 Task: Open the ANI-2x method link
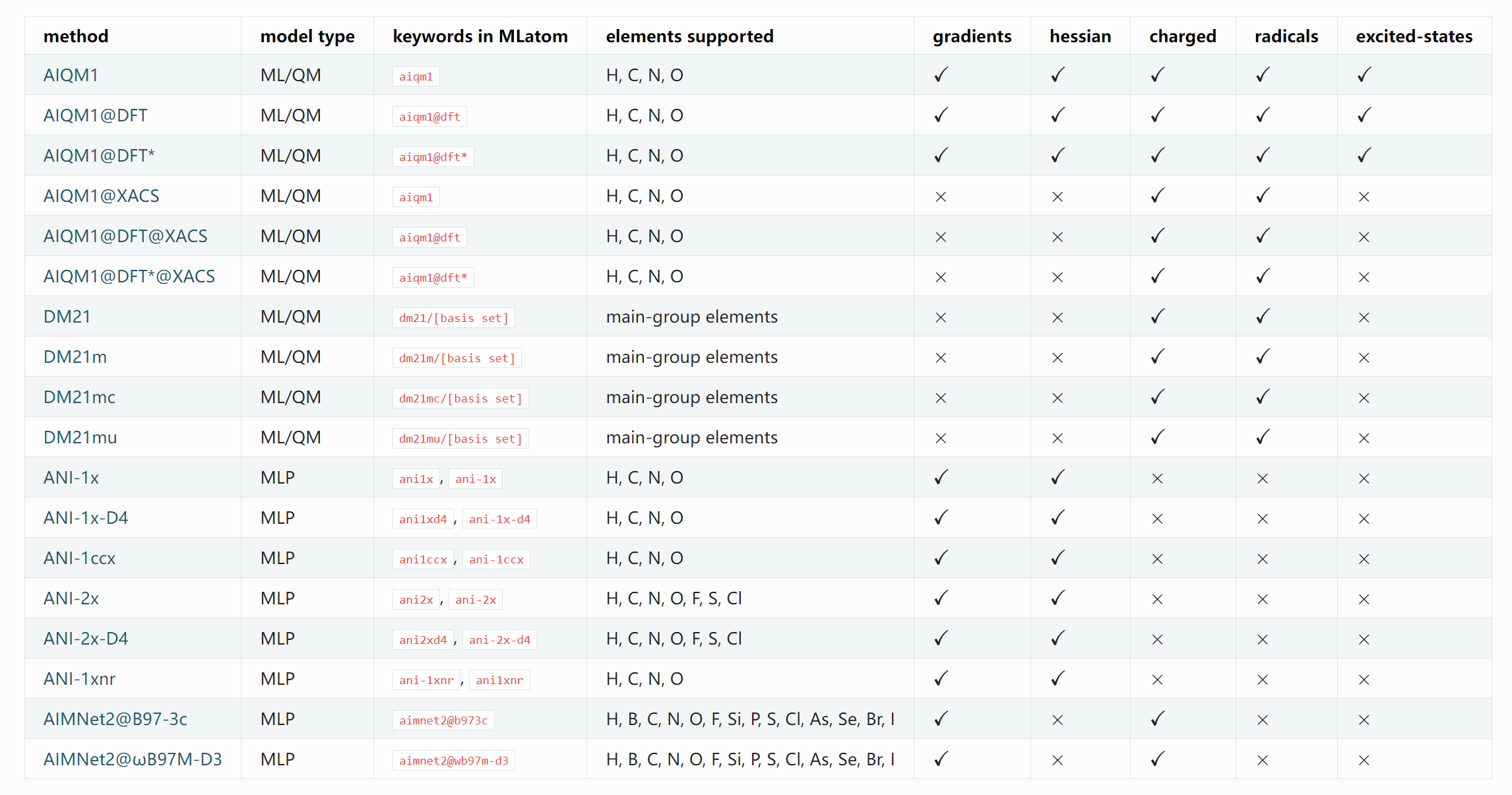(x=71, y=598)
